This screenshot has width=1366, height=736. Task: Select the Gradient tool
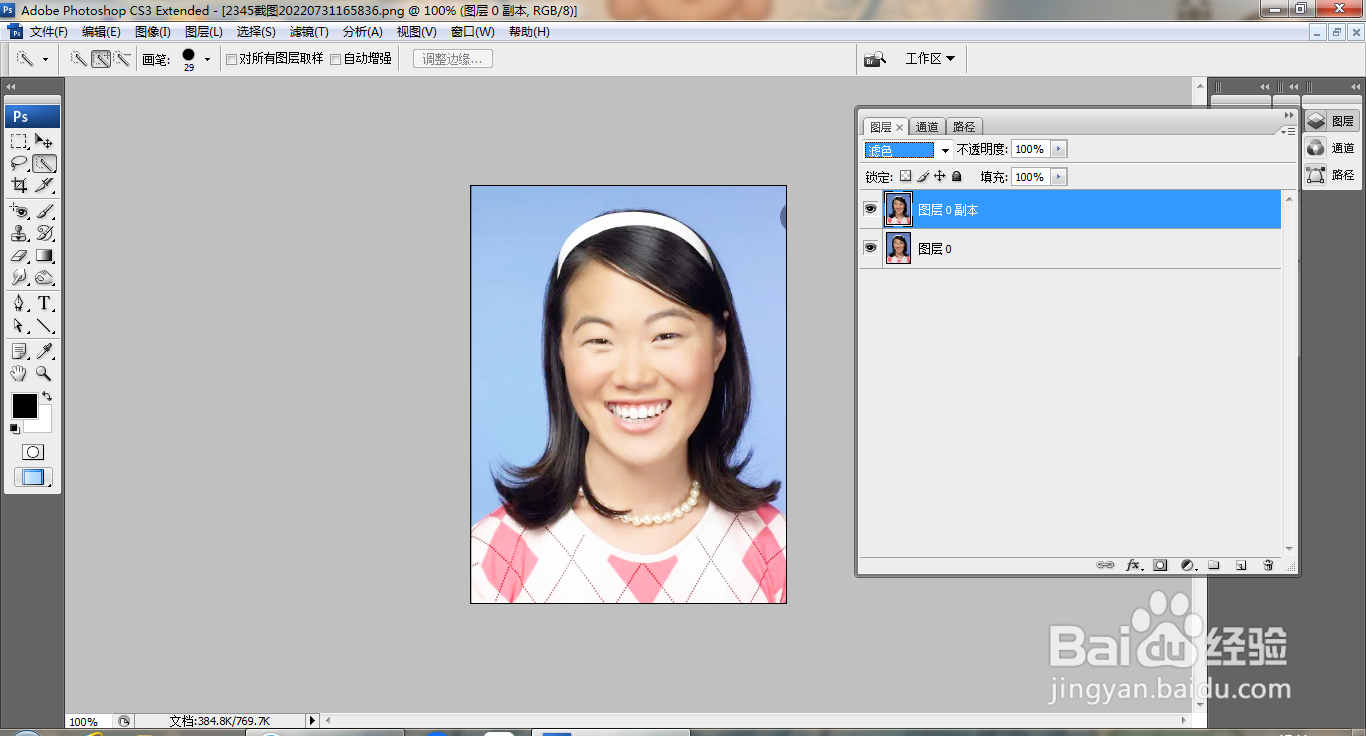(44, 255)
